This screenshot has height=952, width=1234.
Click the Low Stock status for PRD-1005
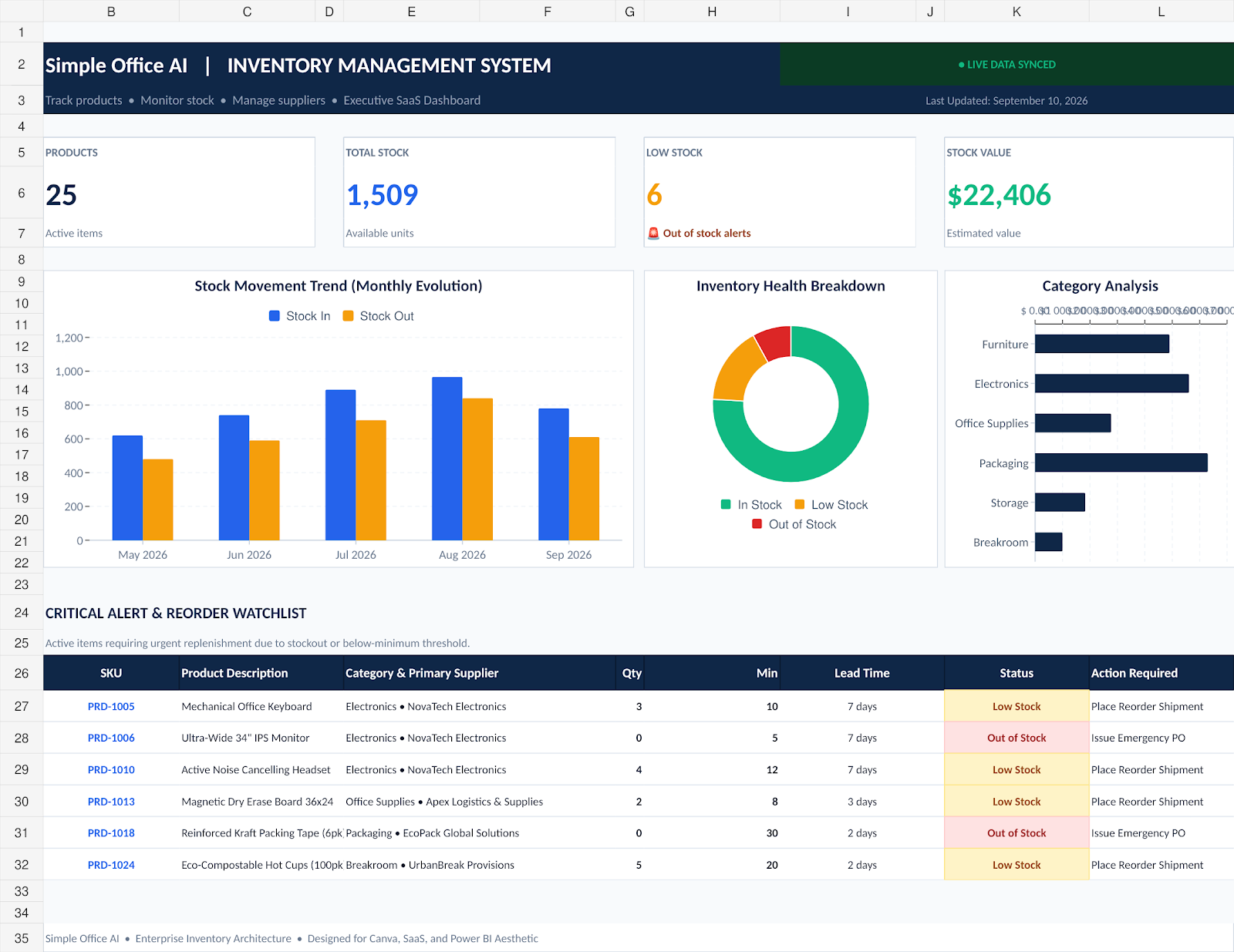[1017, 706]
